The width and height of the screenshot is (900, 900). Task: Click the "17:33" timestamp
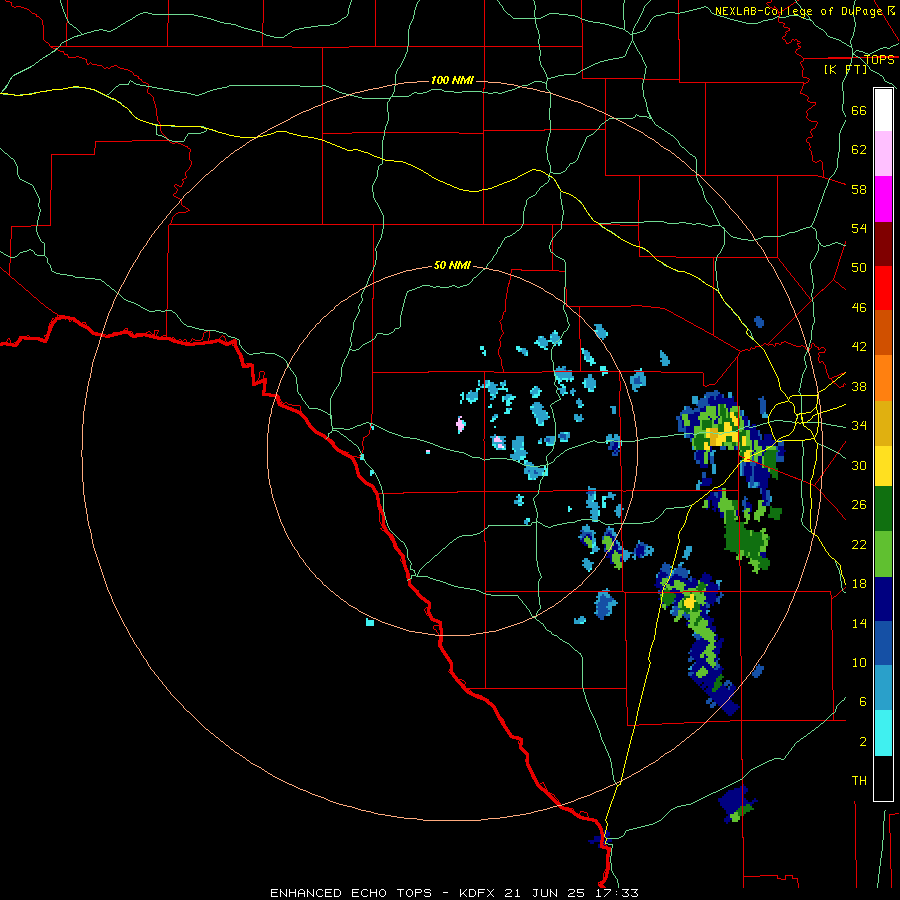tap(615, 893)
